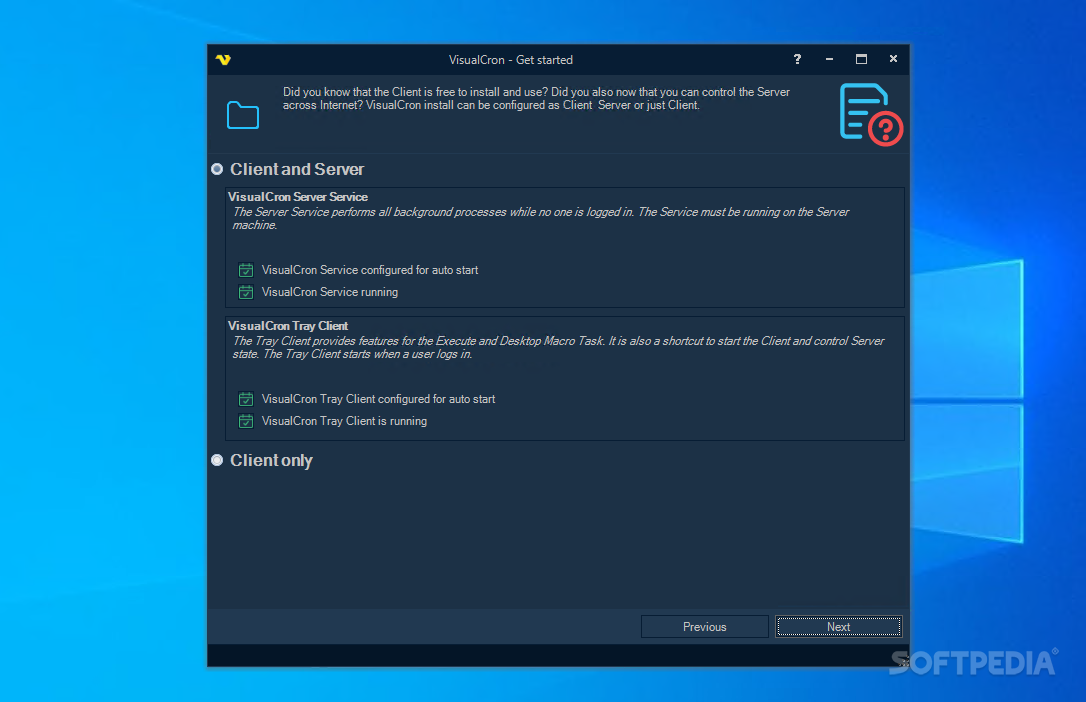The image size is (1086, 702).
Task: Click the Tray Client is running status icon
Action: [246, 421]
